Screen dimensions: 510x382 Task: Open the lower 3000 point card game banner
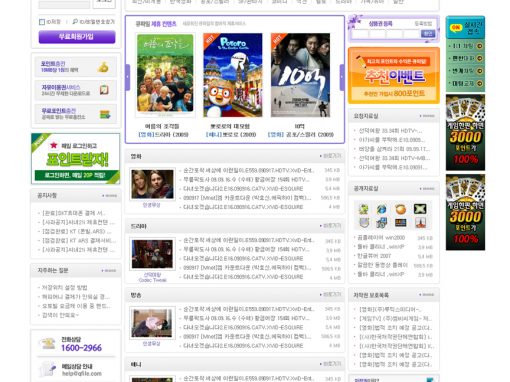click(x=465, y=212)
